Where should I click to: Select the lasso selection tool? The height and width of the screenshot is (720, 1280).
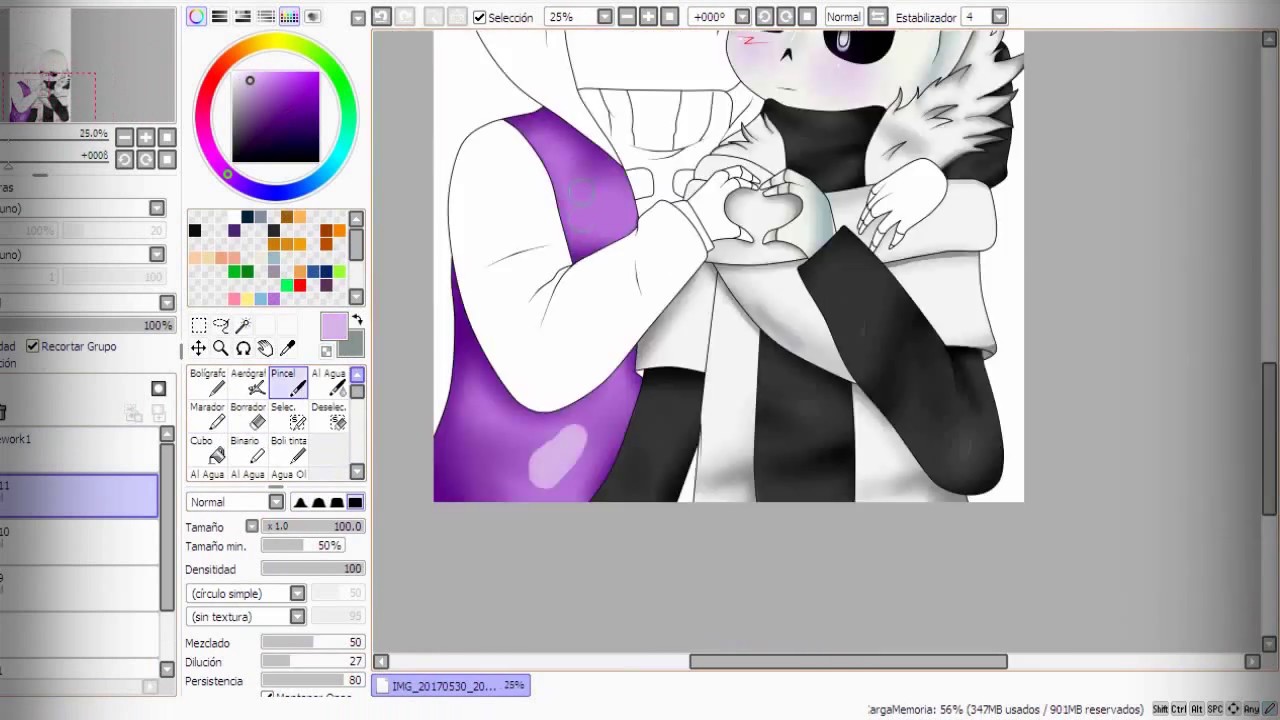(221, 325)
